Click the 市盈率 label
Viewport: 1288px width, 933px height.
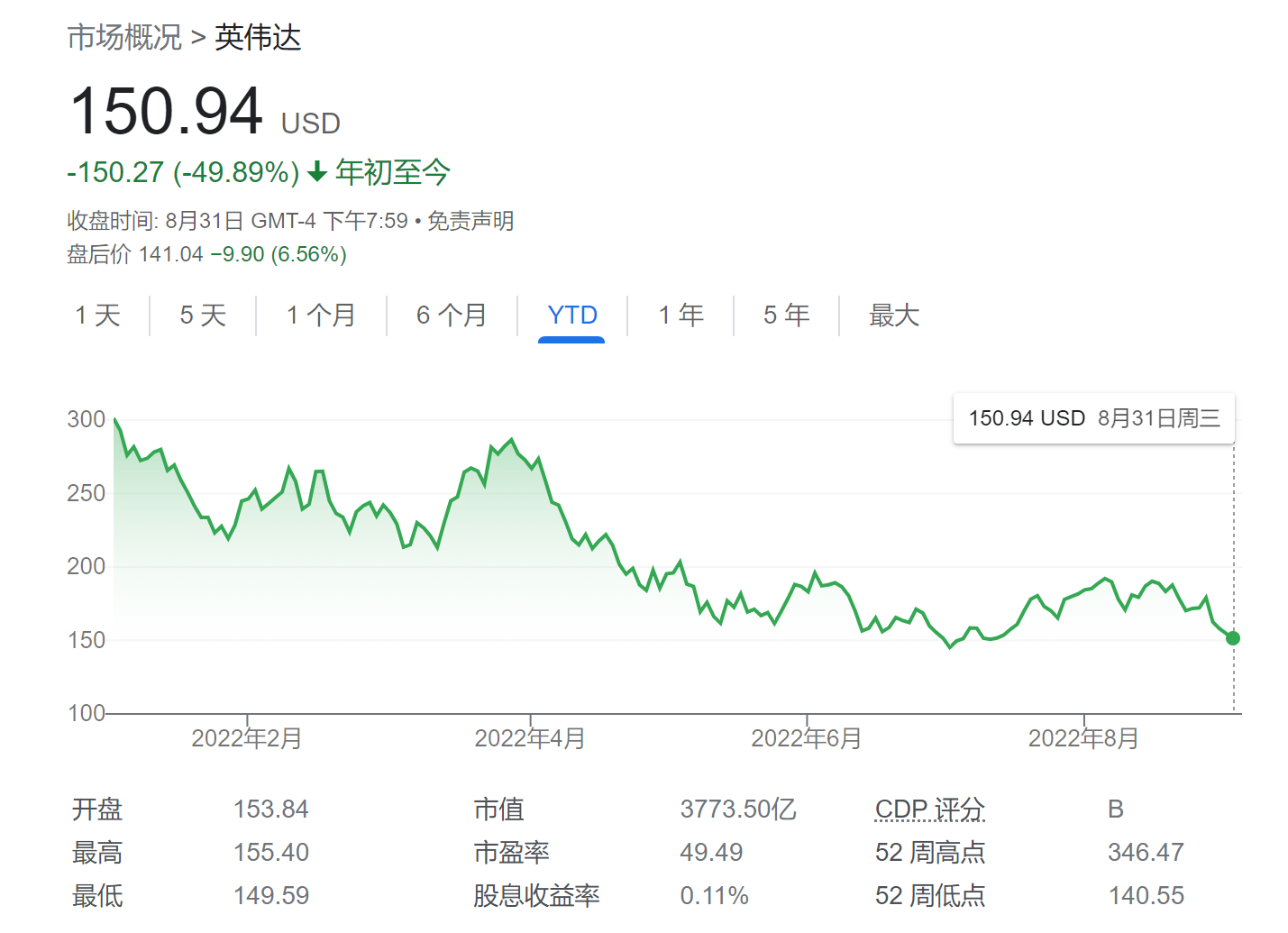click(x=512, y=853)
